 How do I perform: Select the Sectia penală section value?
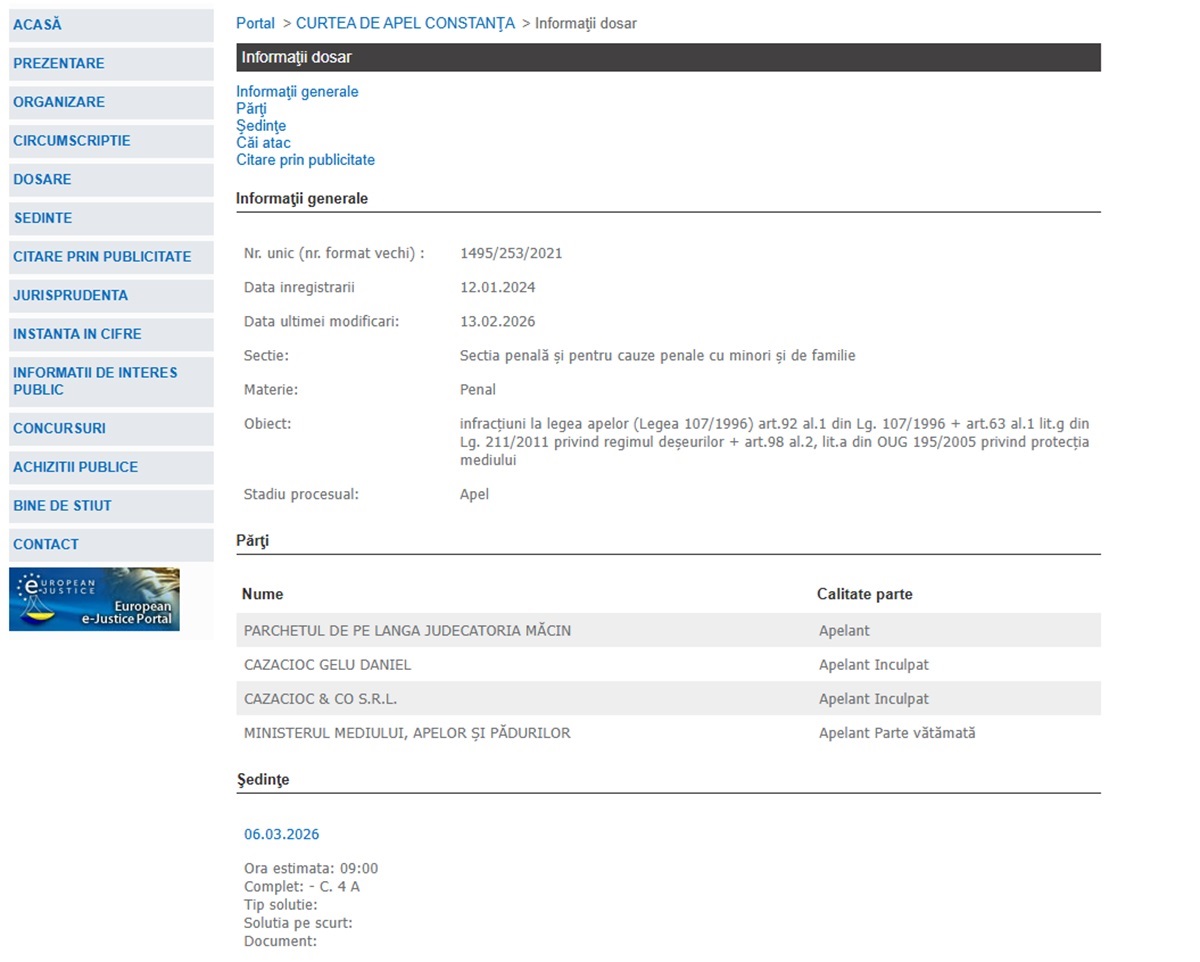coord(657,356)
